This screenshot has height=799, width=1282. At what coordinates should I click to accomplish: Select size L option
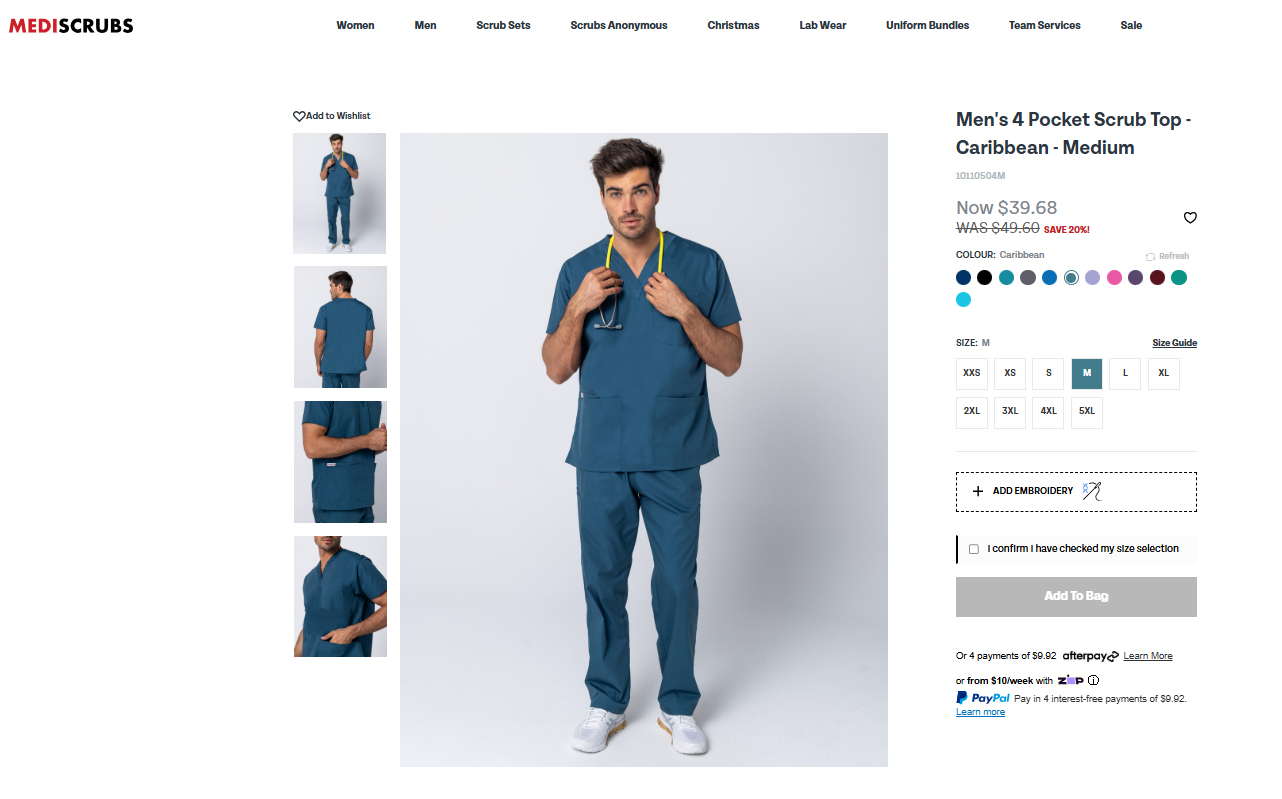[x=1125, y=374]
